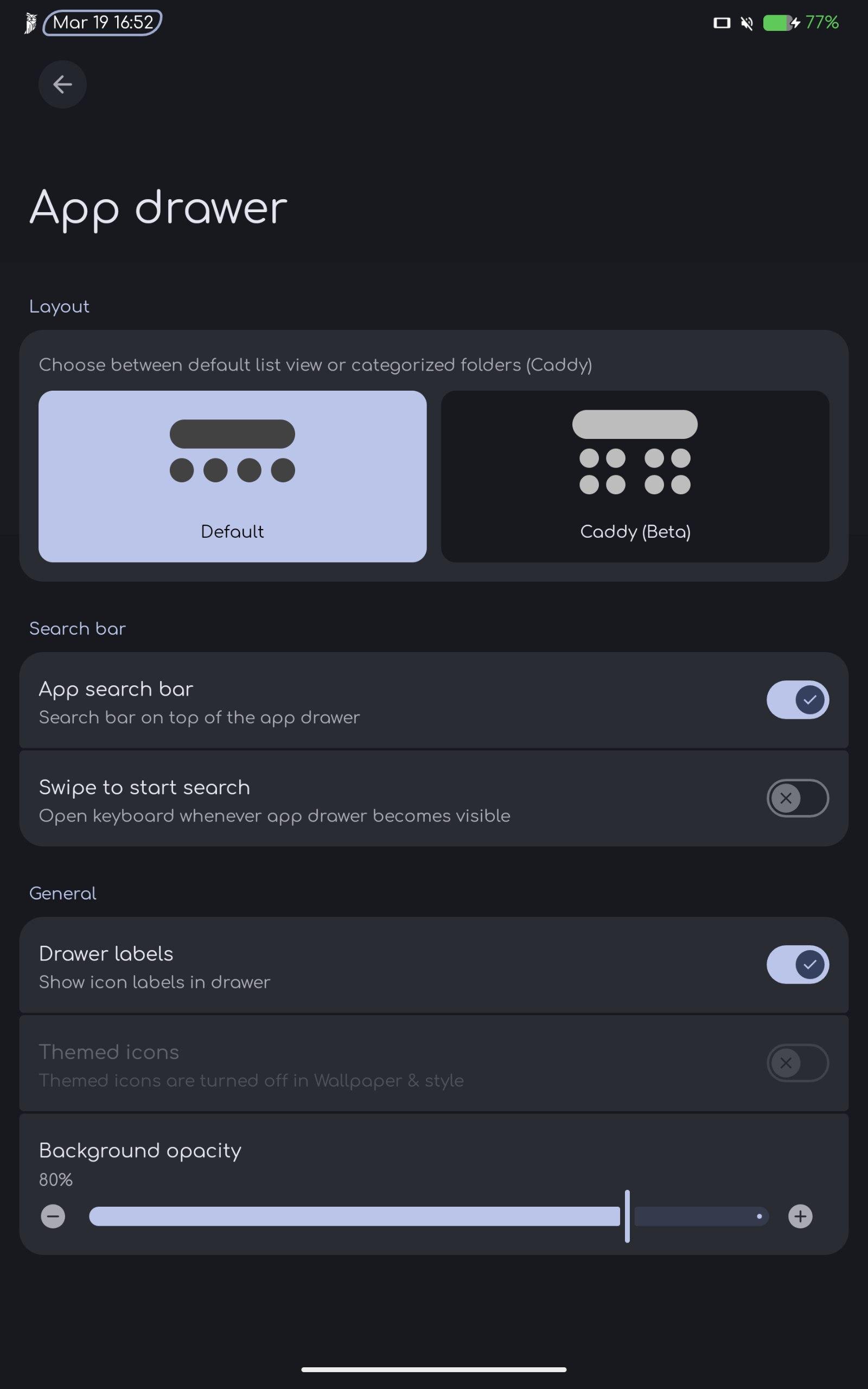Tap the disabled Themed icons toggle
This screenshot has height=1389, width=868.
tap(797, 1063)
